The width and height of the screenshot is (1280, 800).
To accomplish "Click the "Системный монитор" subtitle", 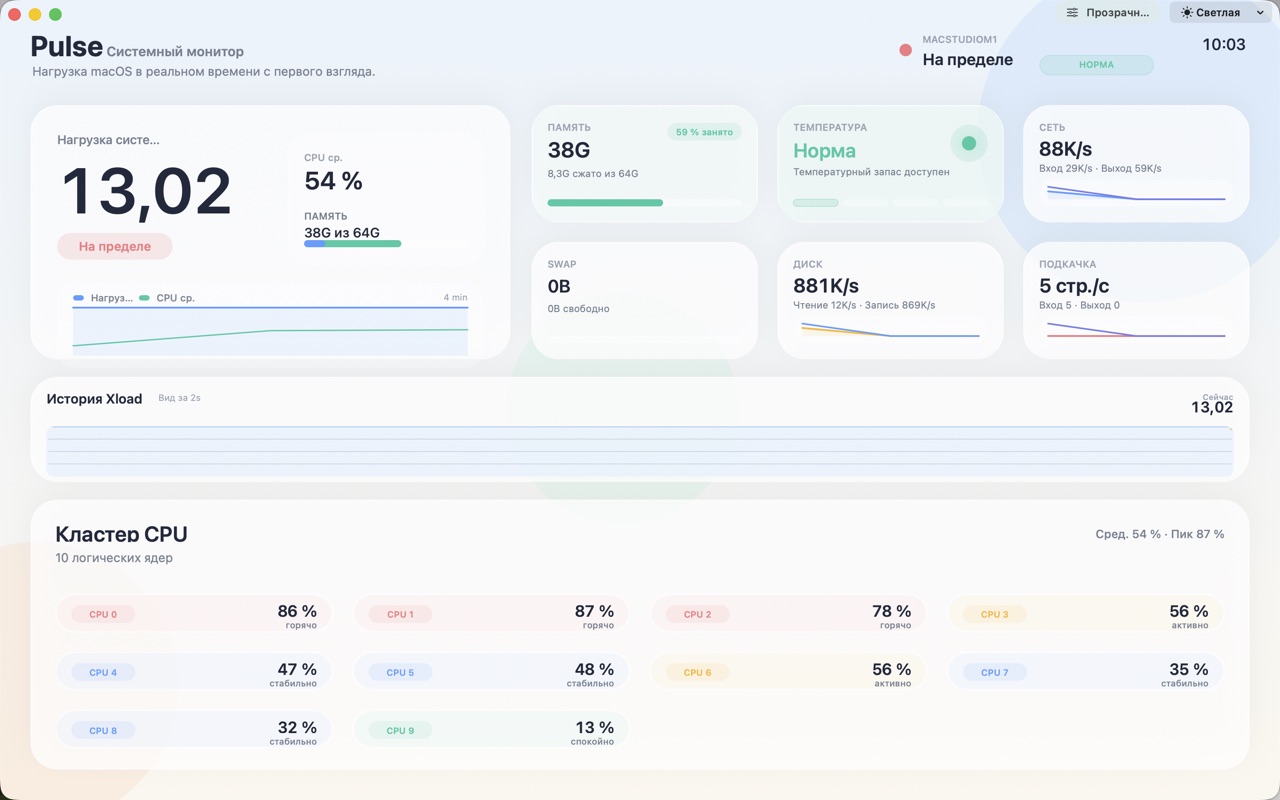I will (175, 51).
